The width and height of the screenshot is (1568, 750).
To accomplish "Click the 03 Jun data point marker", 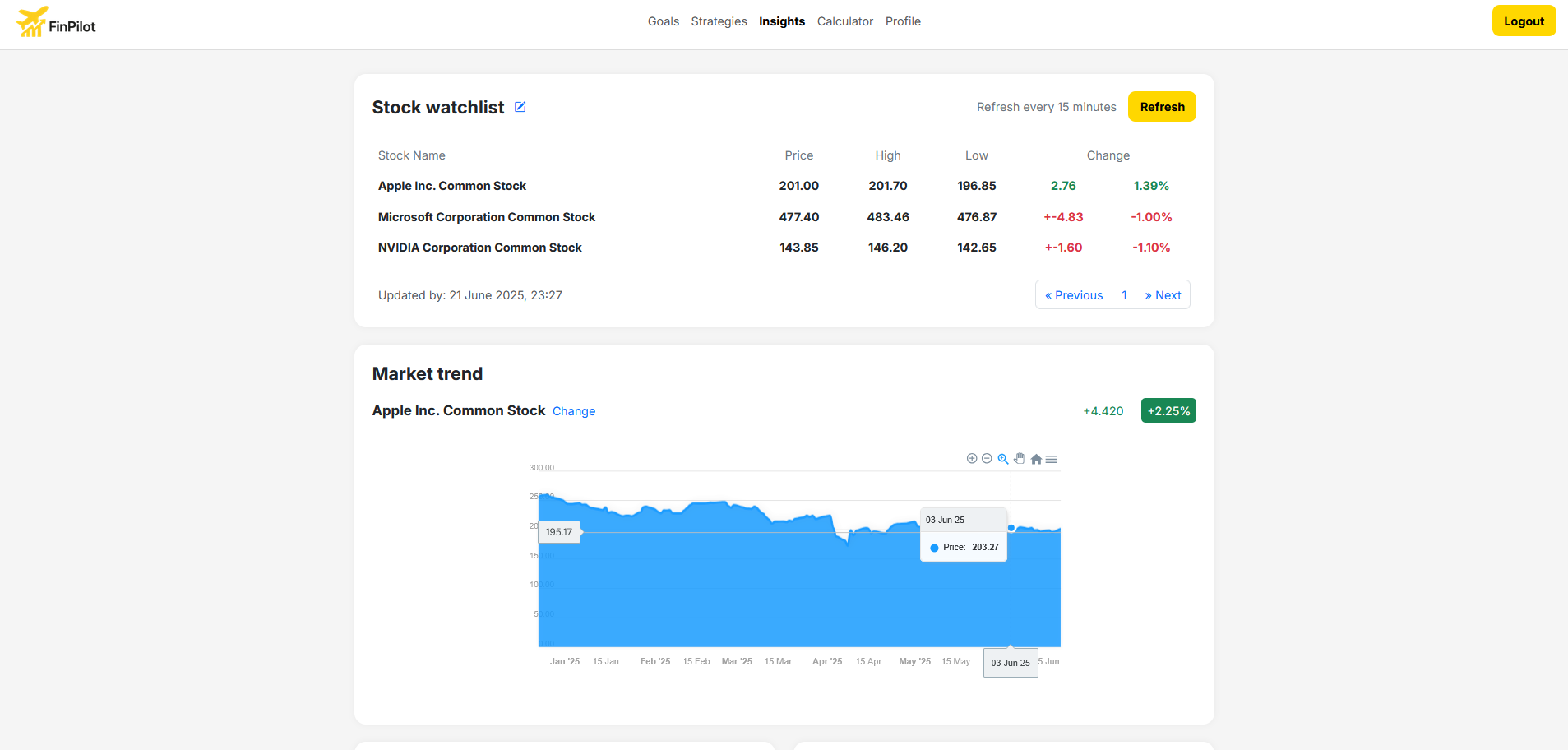I will 1011,528.
